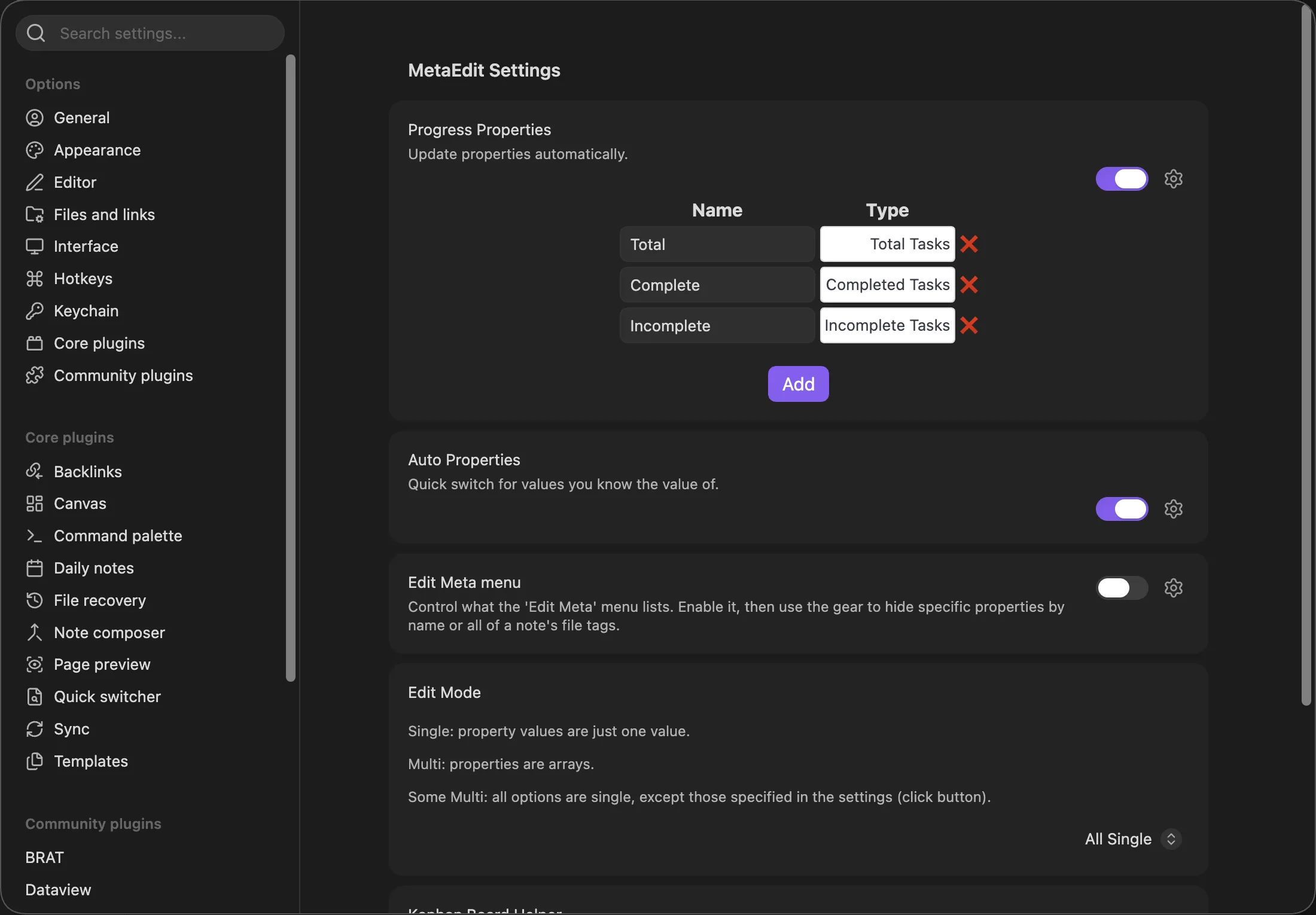The height and width of the screenshot is (915, 1316).
Task: Click the File recovery clock icon
Action: pyautogui.click(x=35, y=600)
